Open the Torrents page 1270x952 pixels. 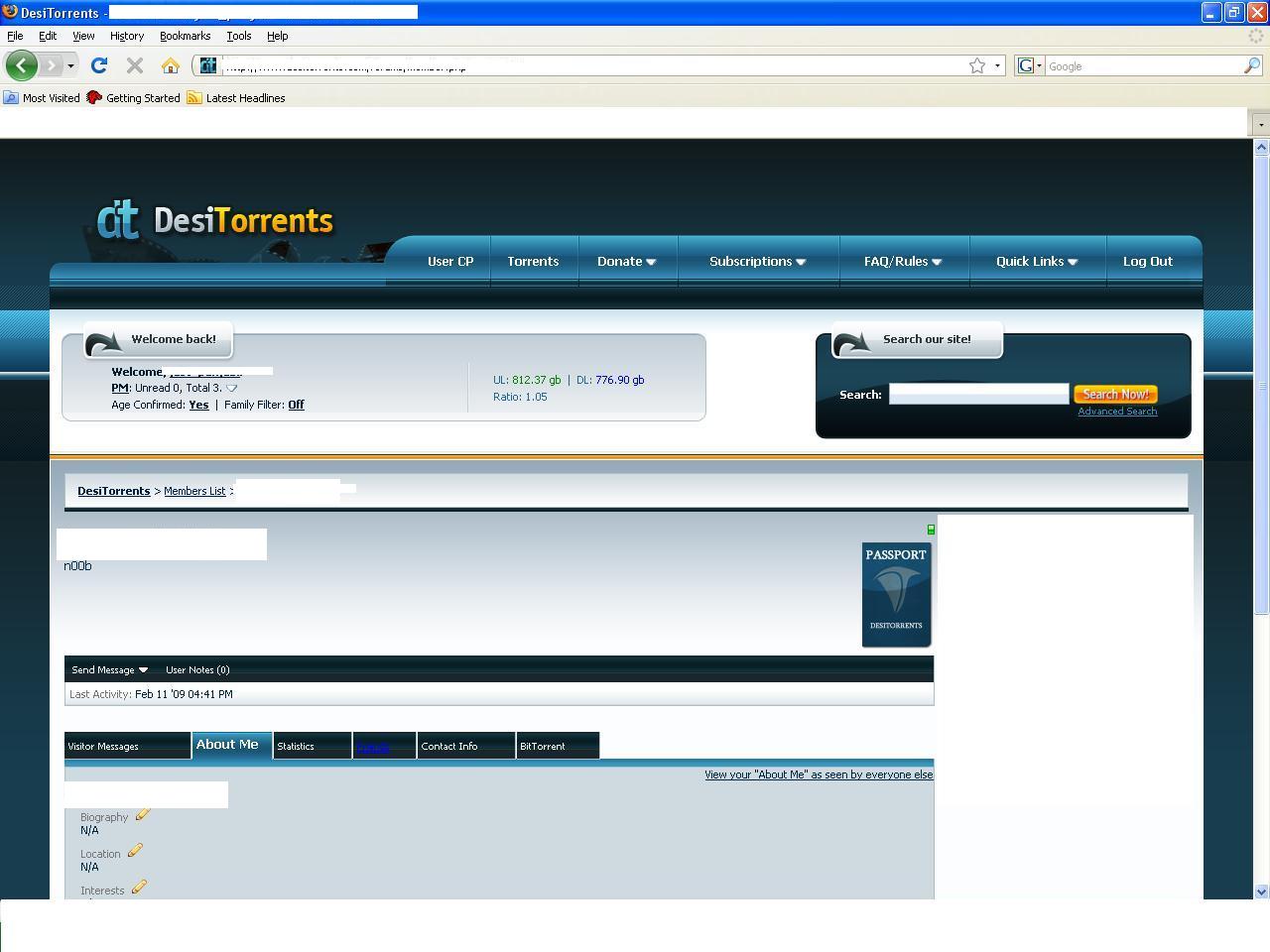point(533,261)
